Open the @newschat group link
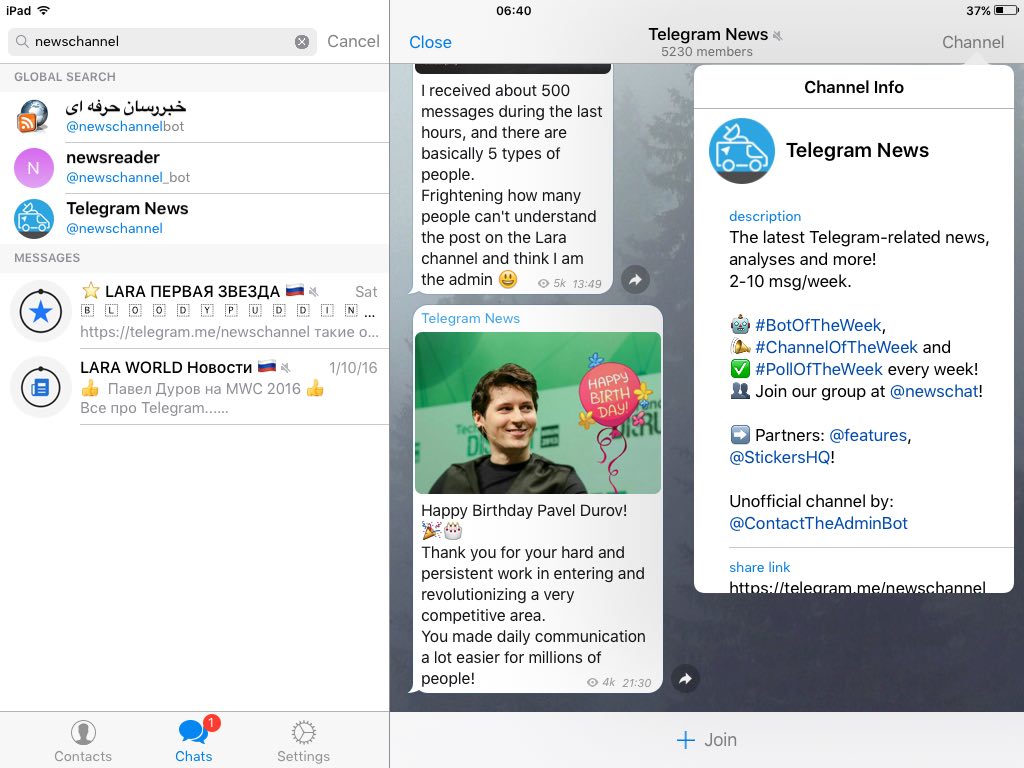 pos(934,391)
